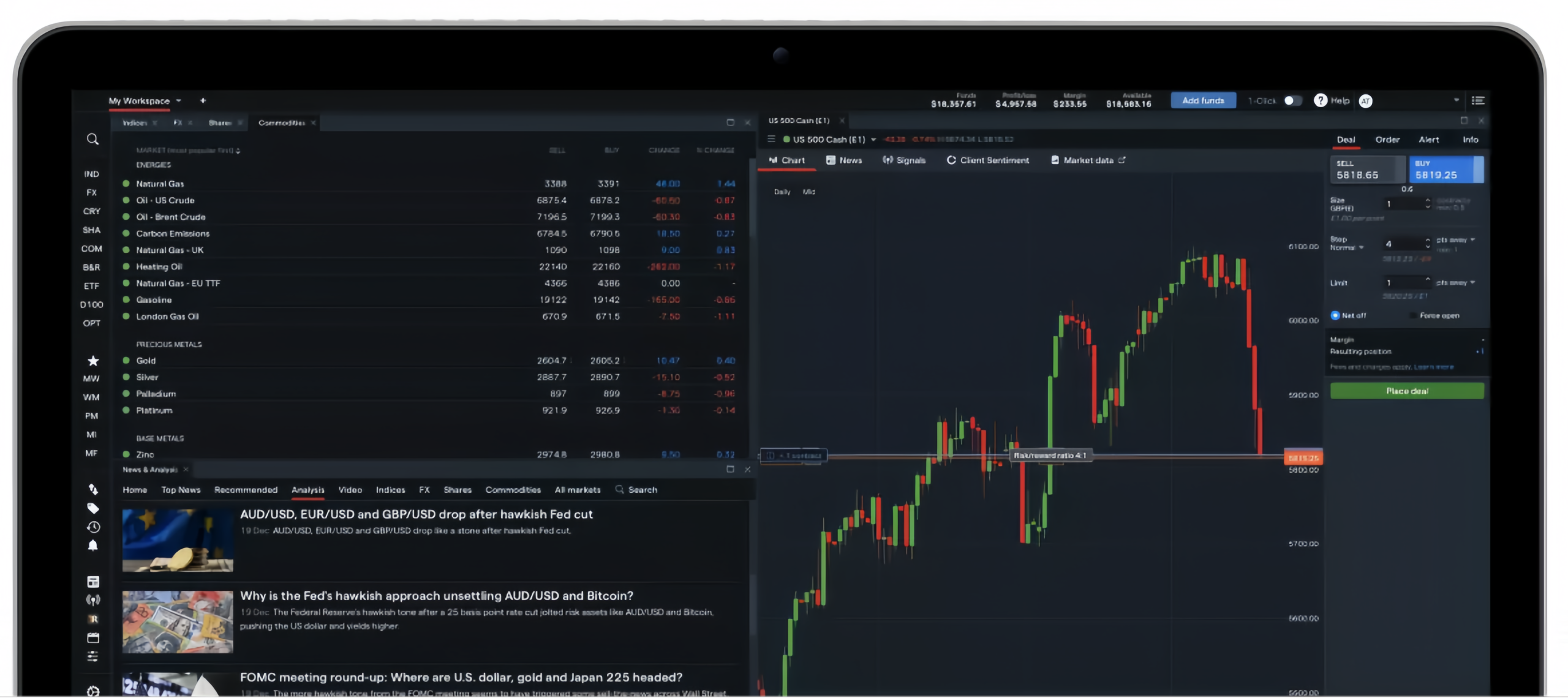Open the history clock icon in sidebar
The height and width of the screenshot is (698, 1568).
(x=93, y=527)
